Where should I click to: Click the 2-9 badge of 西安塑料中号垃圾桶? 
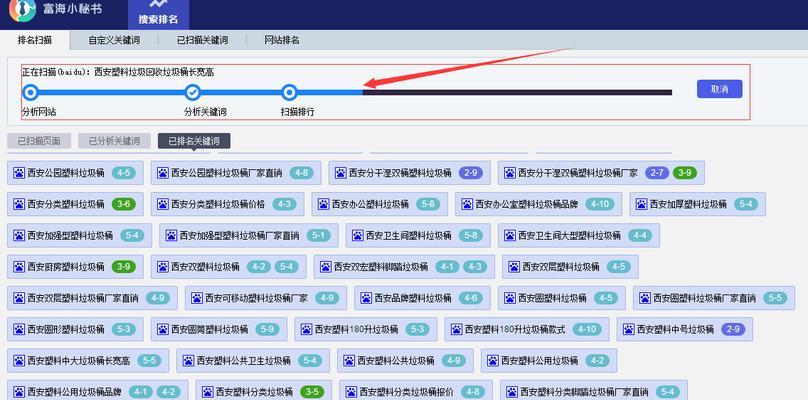[733, 329]
